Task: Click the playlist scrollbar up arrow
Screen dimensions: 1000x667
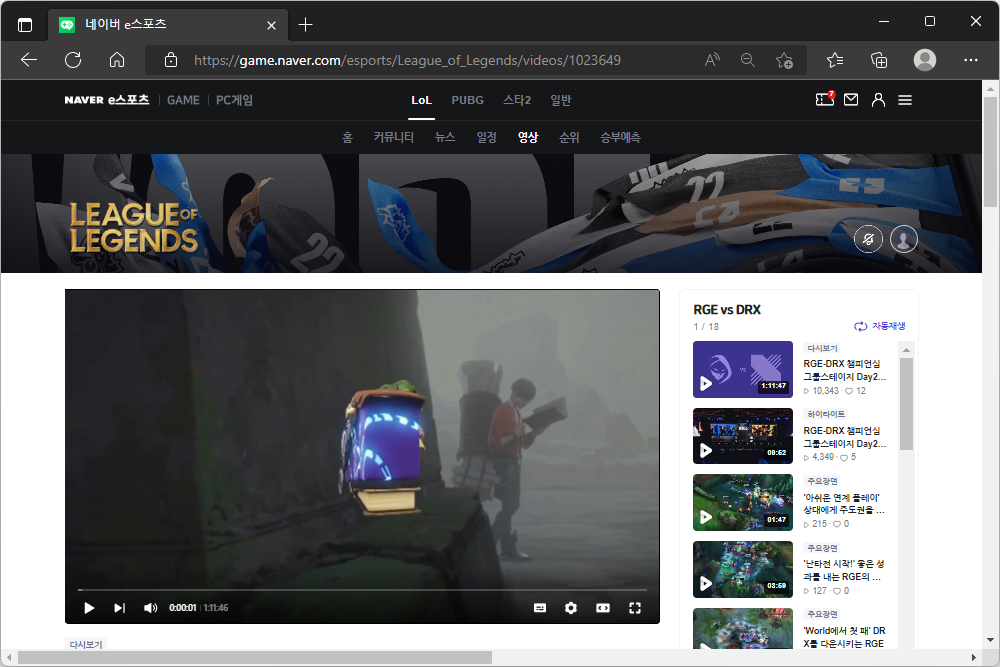Action: (x=906, y=350)
